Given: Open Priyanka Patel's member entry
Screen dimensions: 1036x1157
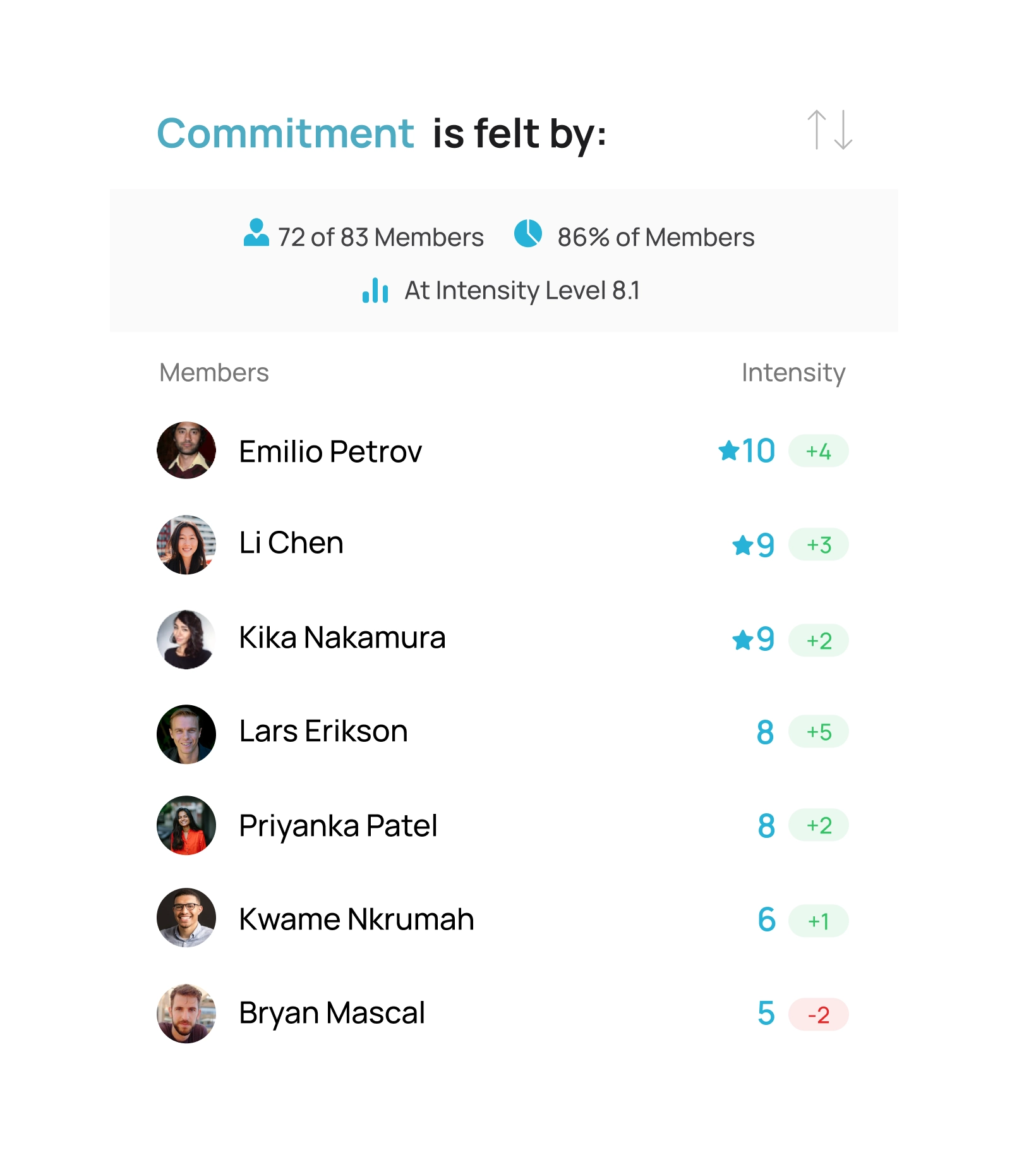Looking at the screenshot, I should point(338,826).
